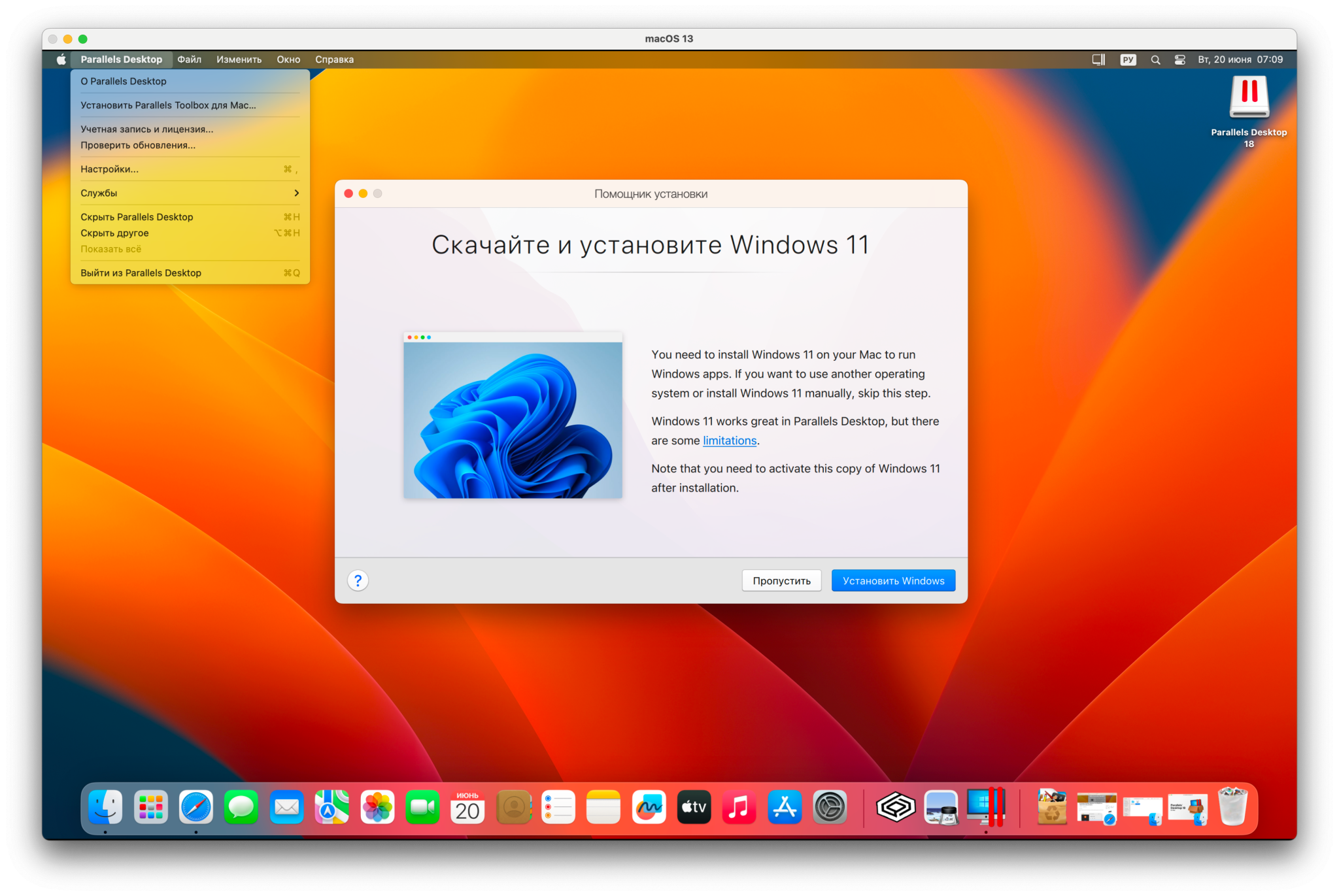Click the Пропустить button
The image size is (1339, 896).
(x=781, y=580)
